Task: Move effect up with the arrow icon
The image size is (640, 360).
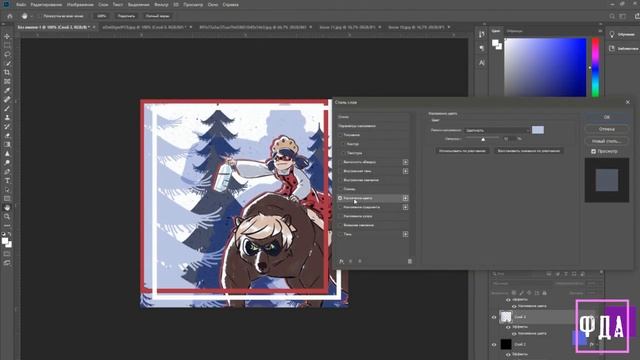Action: click(x=351, y=261)
